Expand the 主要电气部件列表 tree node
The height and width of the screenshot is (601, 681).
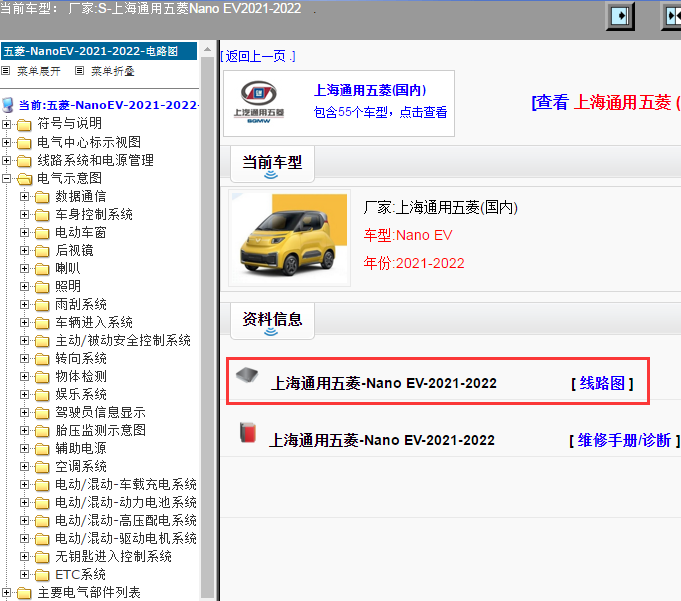coord(6,592)
